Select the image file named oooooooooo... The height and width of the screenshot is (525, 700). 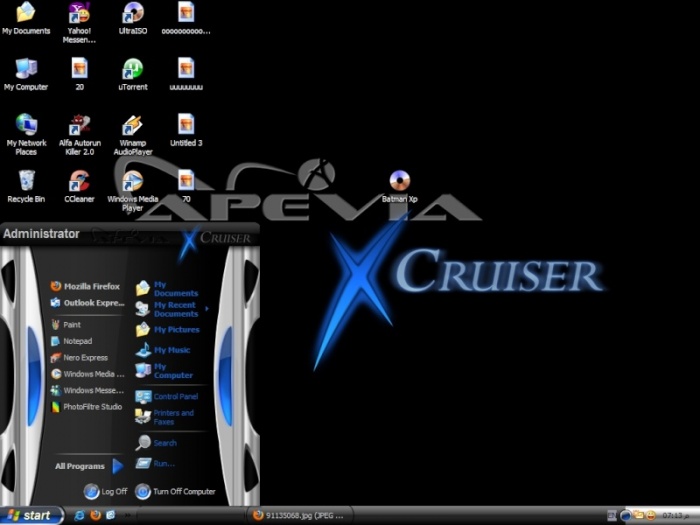click(186, 19)
